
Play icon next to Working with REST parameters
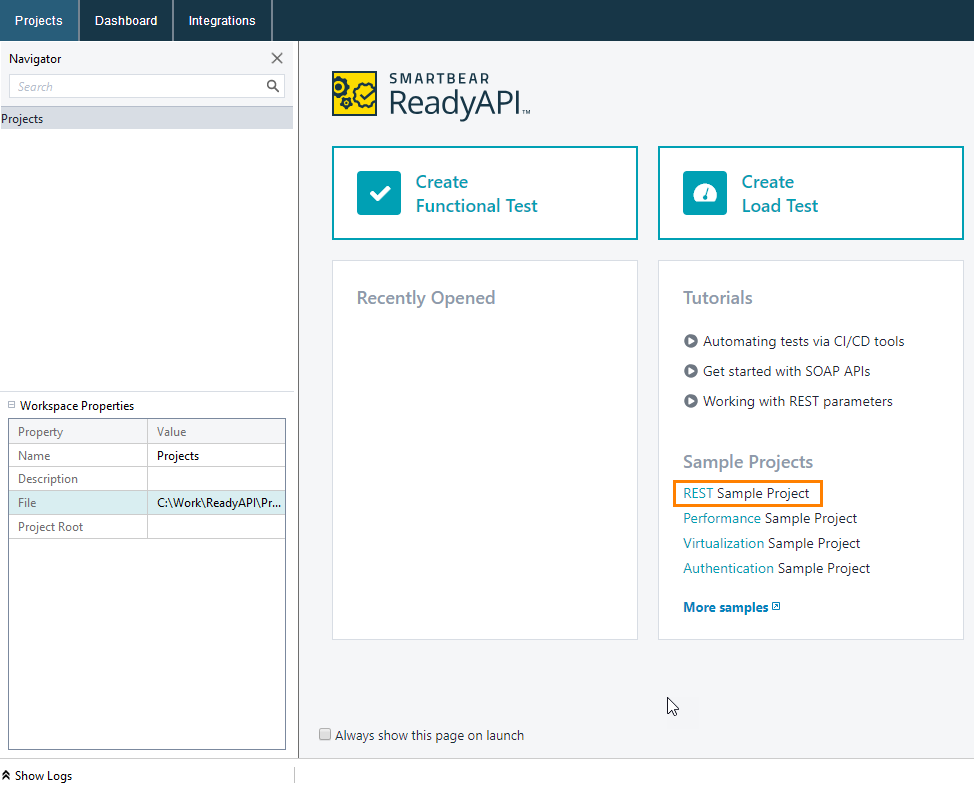691,401
